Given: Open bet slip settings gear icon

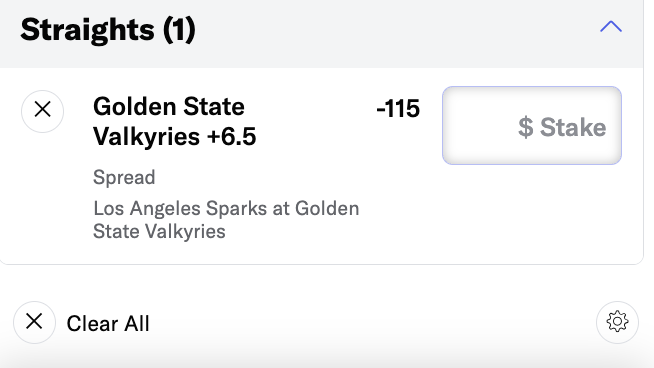Looking at the screenshot, I should coord(617,322).
